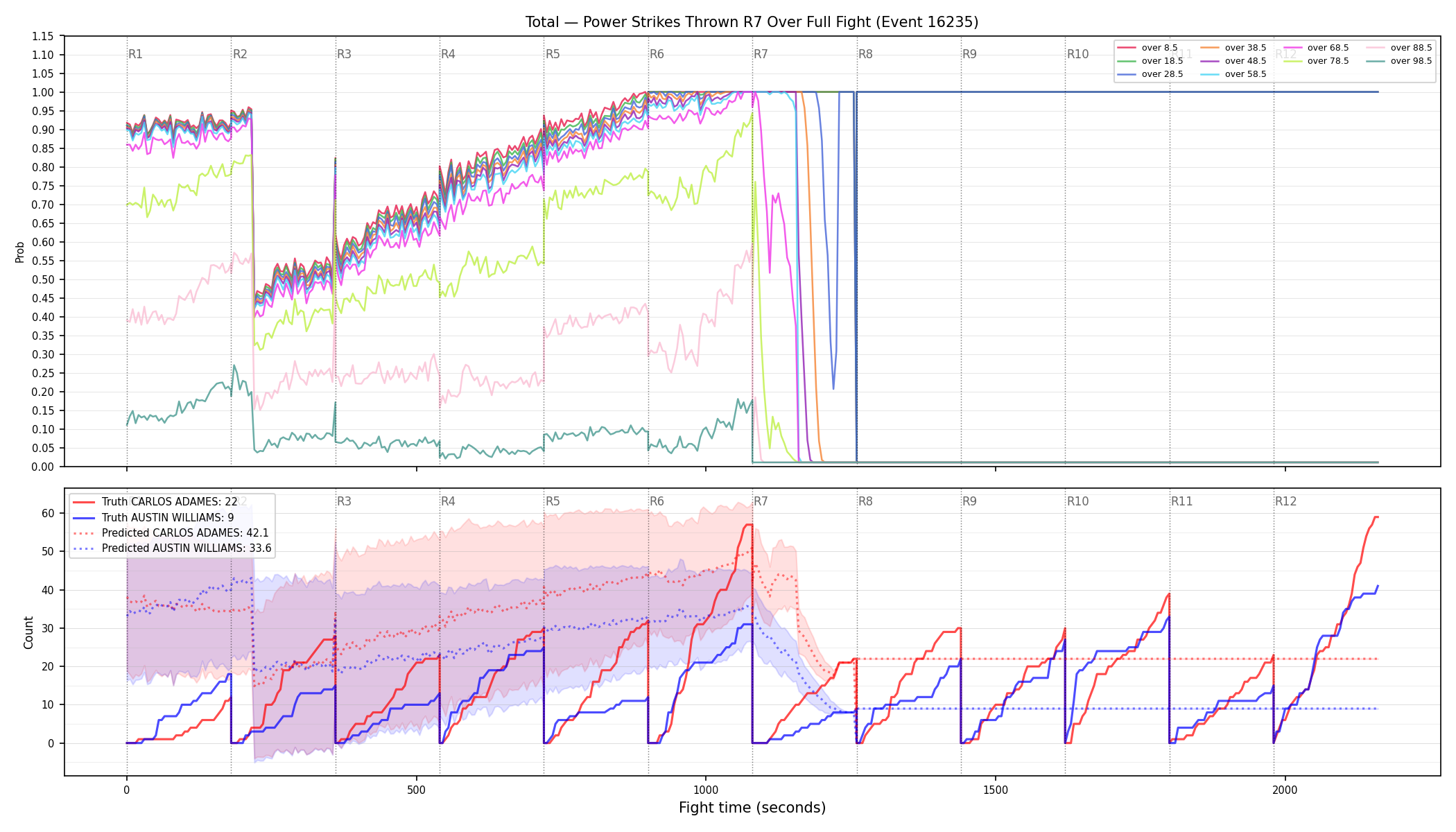Click the R6 round label in bottom Count chart
The height and width of the screenshot is (832, 1456).
tap(657, 501)
